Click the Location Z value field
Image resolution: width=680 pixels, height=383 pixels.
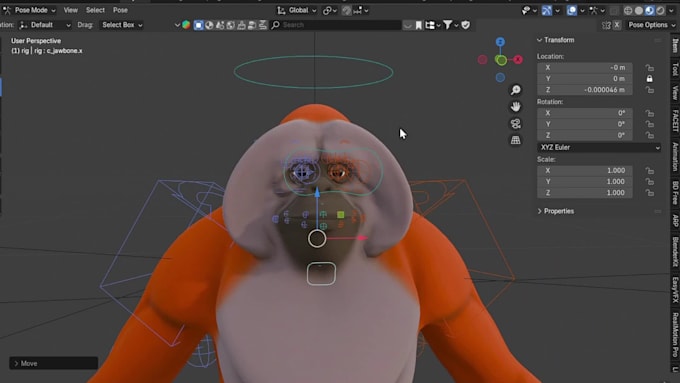(x=585, y=90)
